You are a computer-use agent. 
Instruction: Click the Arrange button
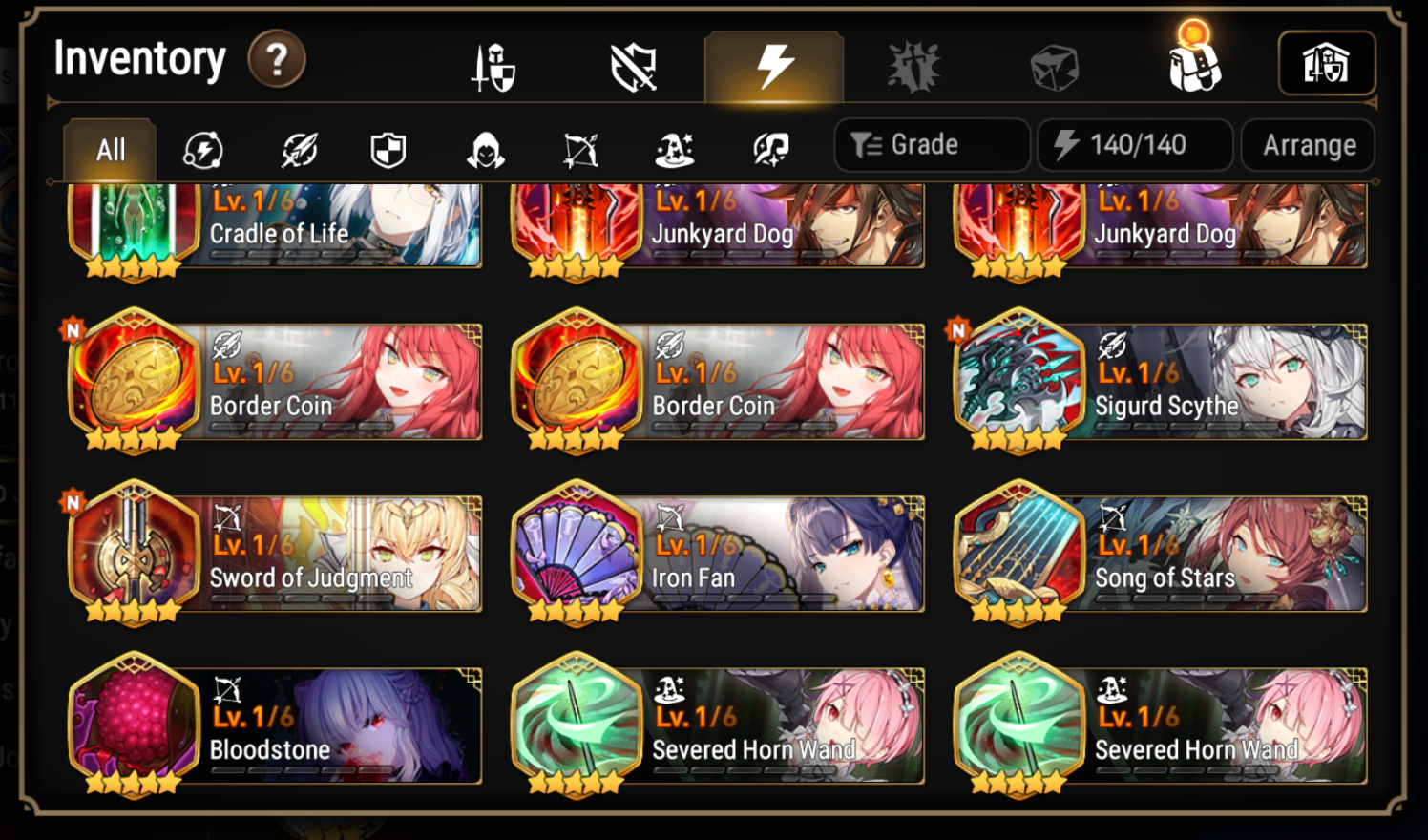click(1308, 145)
